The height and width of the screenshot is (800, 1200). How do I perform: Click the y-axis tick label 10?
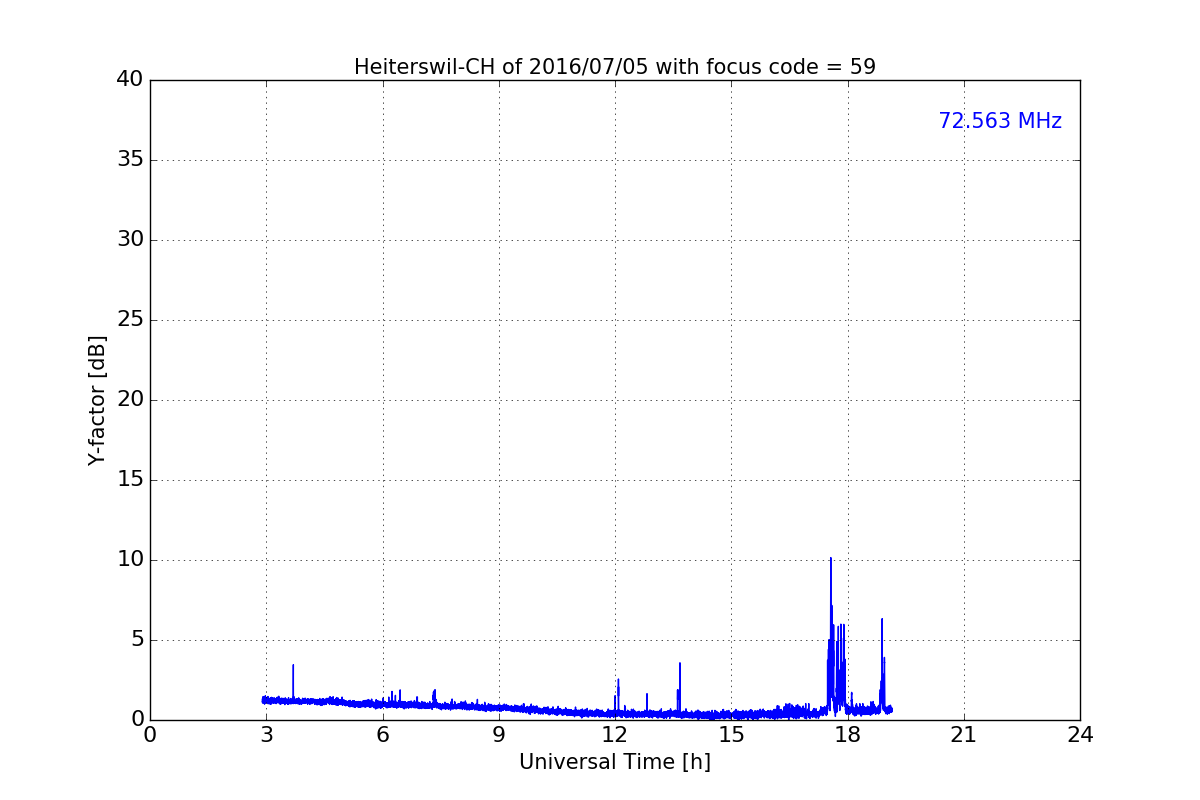(x=130, y=560)
